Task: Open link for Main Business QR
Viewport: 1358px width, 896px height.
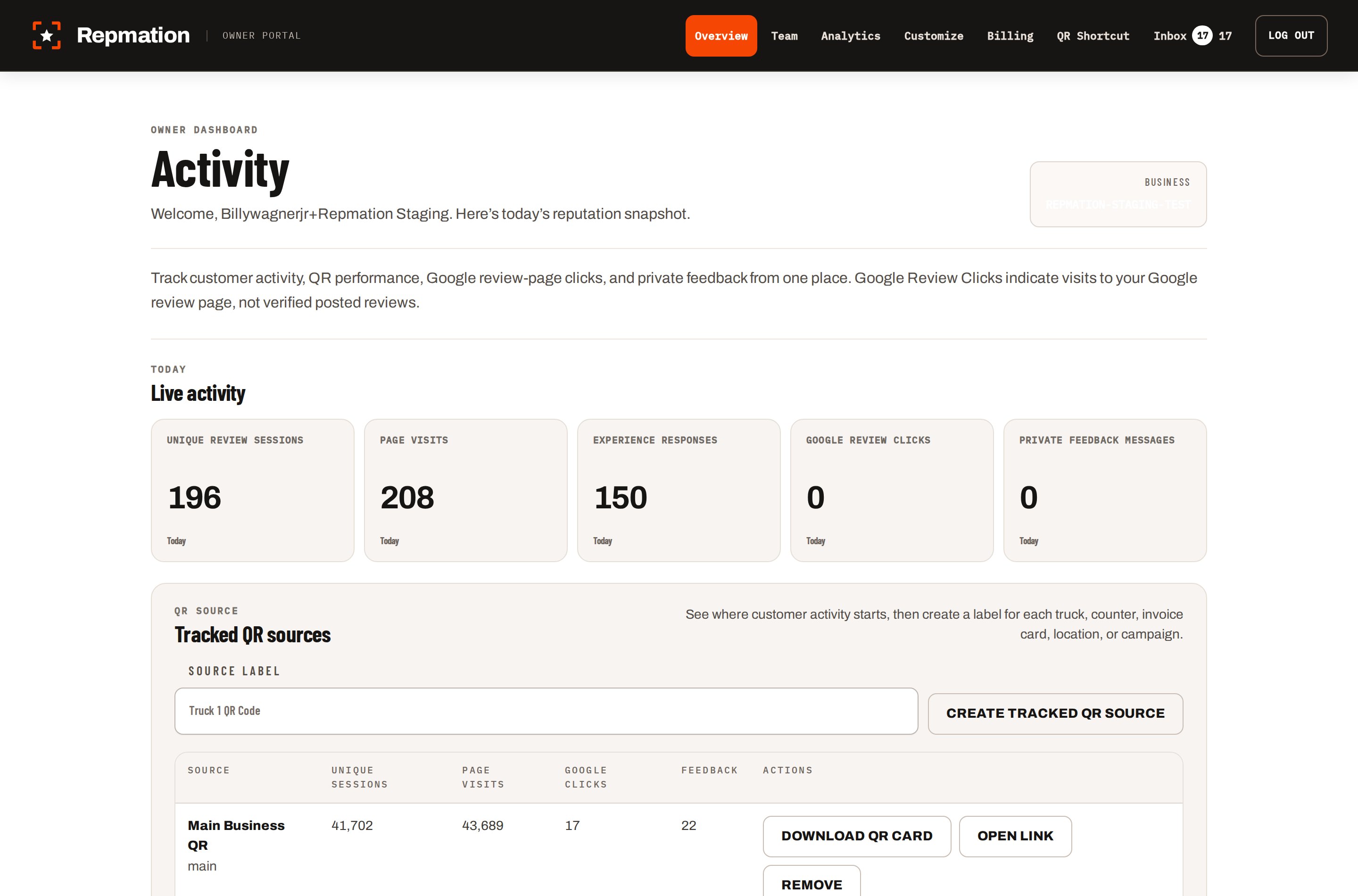Action: (x=1015, y=836)
